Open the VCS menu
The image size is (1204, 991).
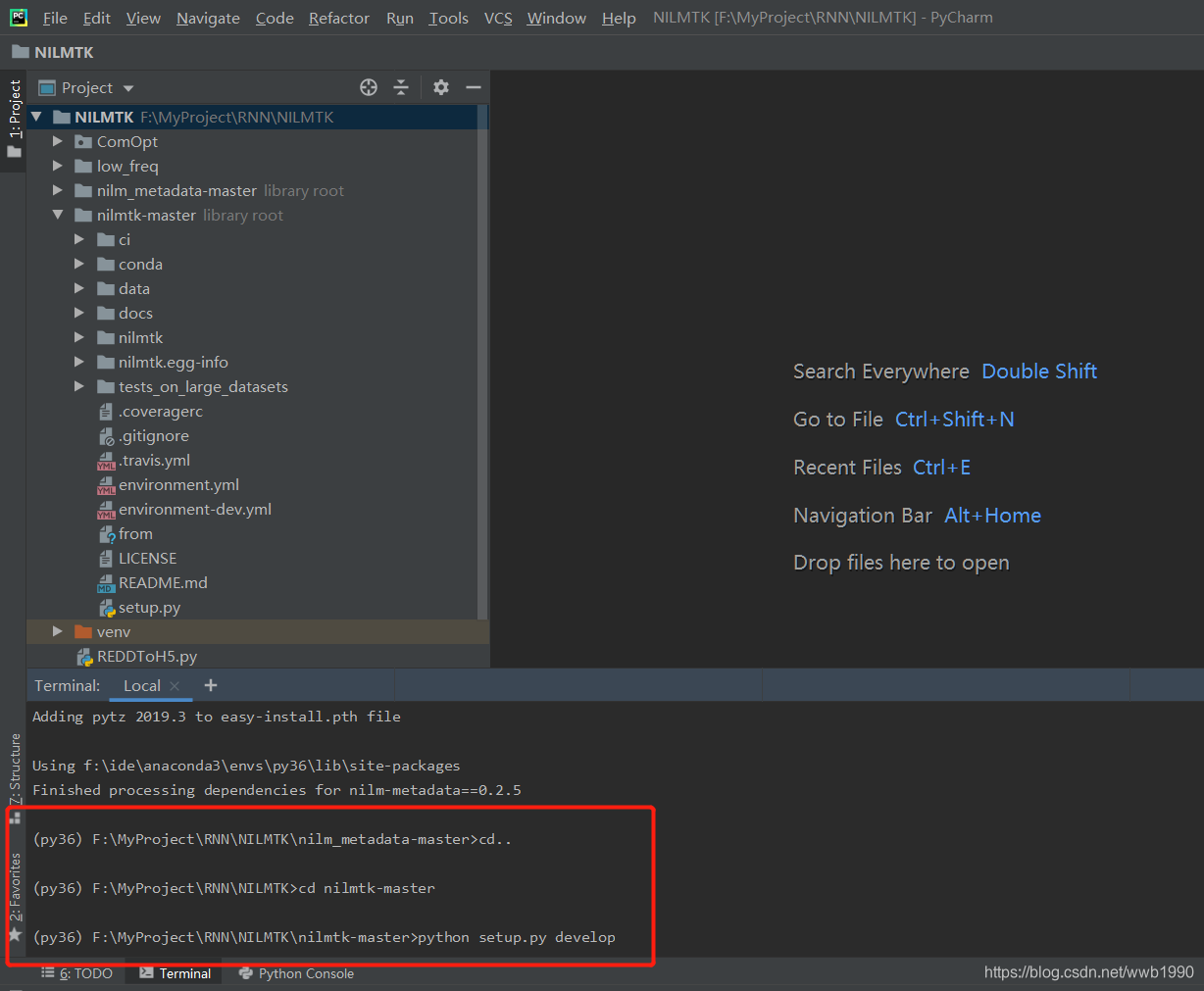point(498,18)
